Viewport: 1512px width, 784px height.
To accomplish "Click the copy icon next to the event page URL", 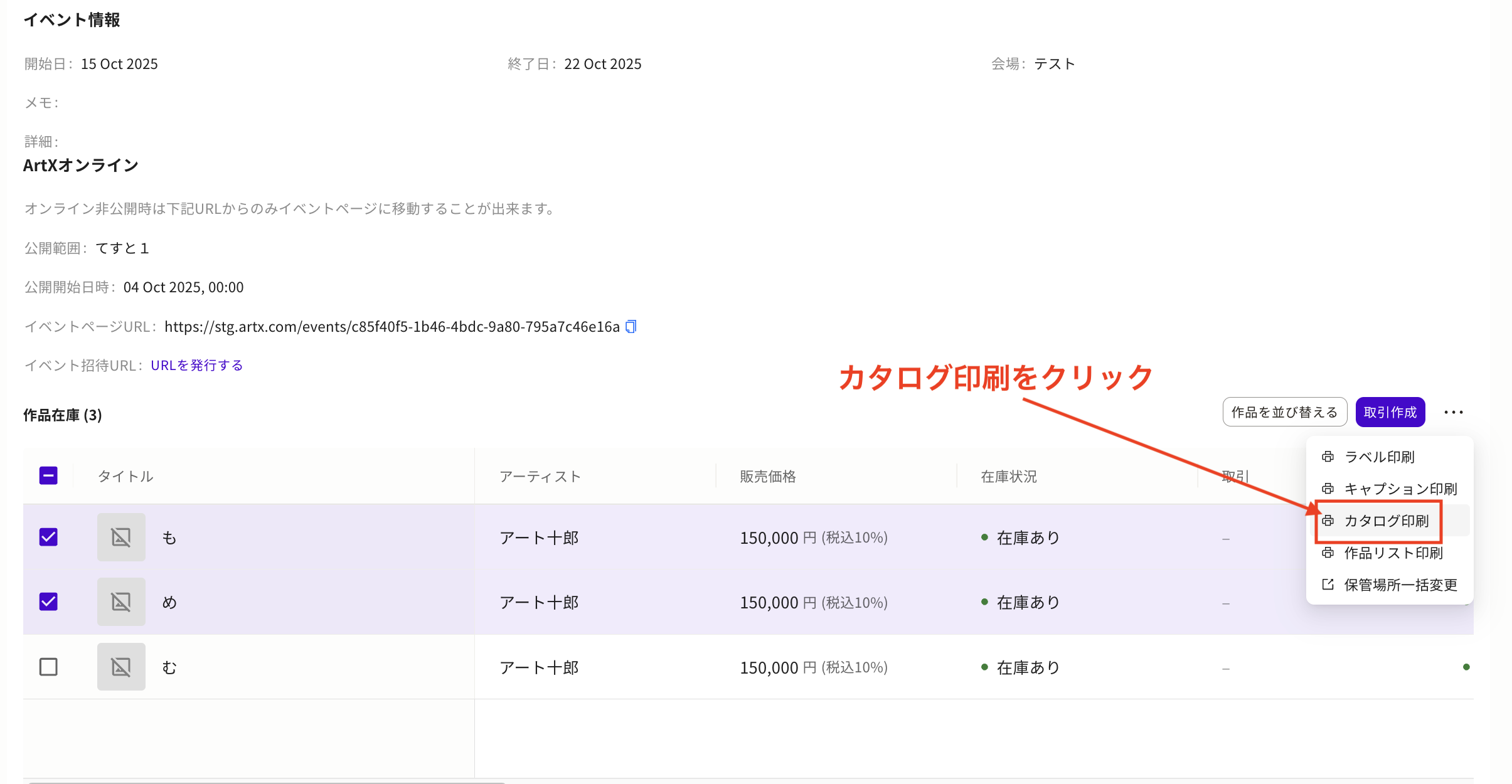I will tap(631, 327).
